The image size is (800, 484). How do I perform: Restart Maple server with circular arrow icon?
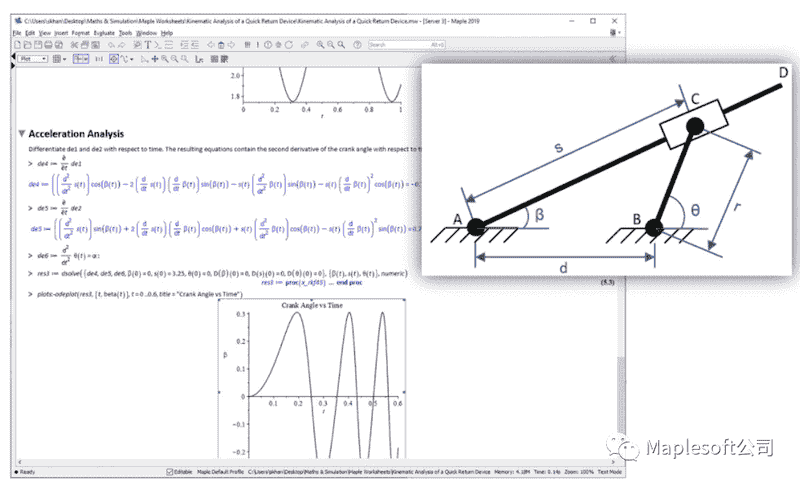pyautogui.click(x=289, y=45)
